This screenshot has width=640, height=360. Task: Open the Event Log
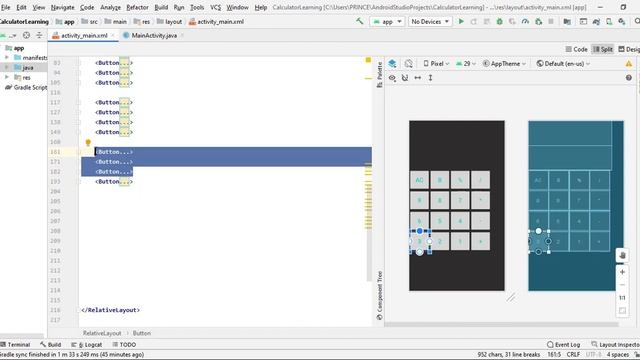tap(564, 344)
